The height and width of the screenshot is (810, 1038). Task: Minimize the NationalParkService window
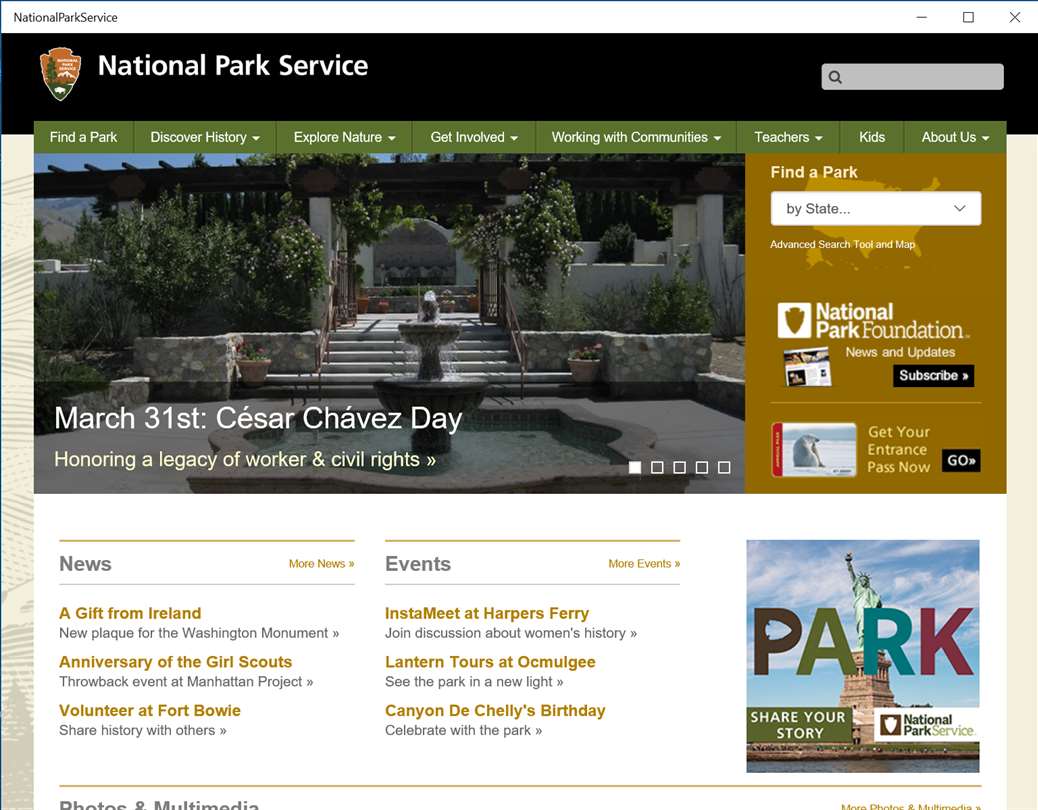click(x=921, y=17)
